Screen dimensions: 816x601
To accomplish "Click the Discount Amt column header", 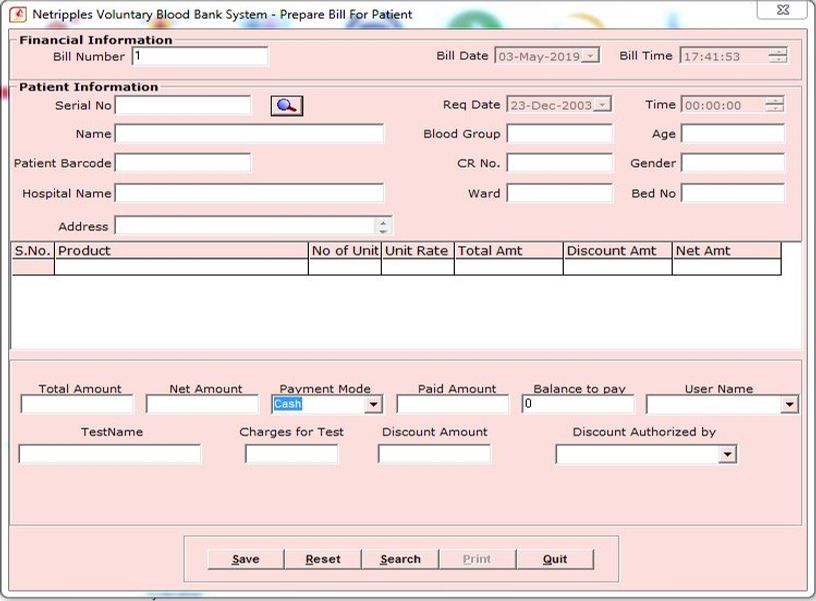I will click(x=618, y=251).
